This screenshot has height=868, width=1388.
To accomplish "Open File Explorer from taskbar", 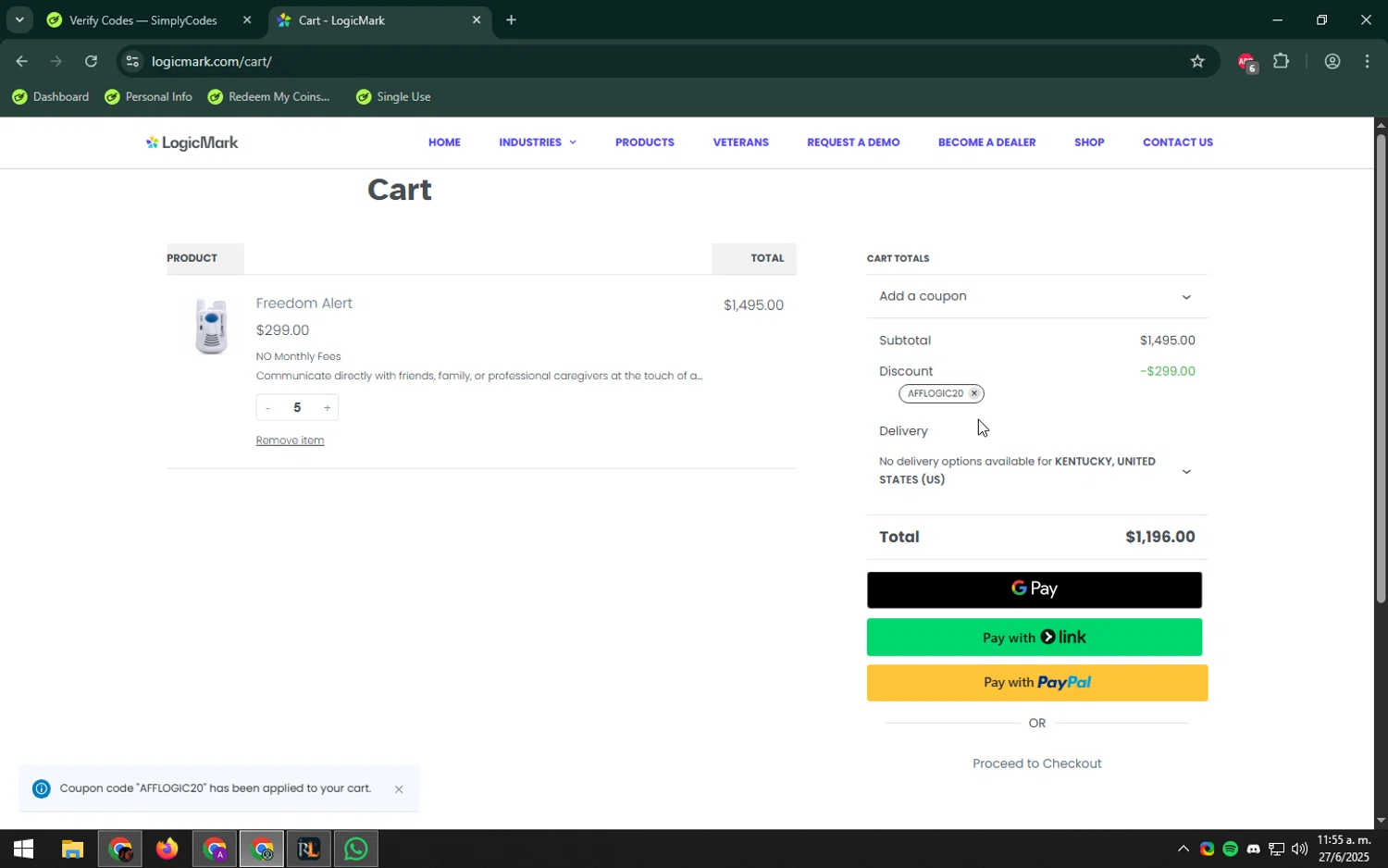I will tap(72, 849).
